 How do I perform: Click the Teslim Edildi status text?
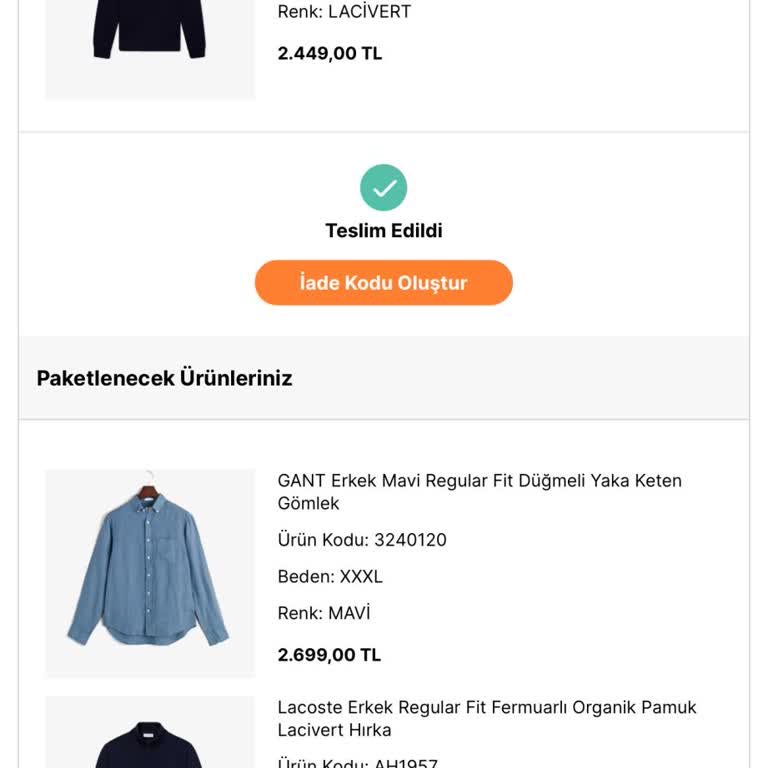pos(384,231)
